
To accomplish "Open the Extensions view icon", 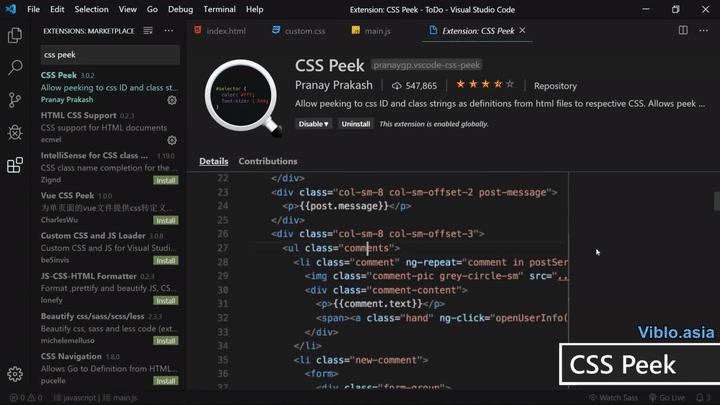I will tap(15, 165).
